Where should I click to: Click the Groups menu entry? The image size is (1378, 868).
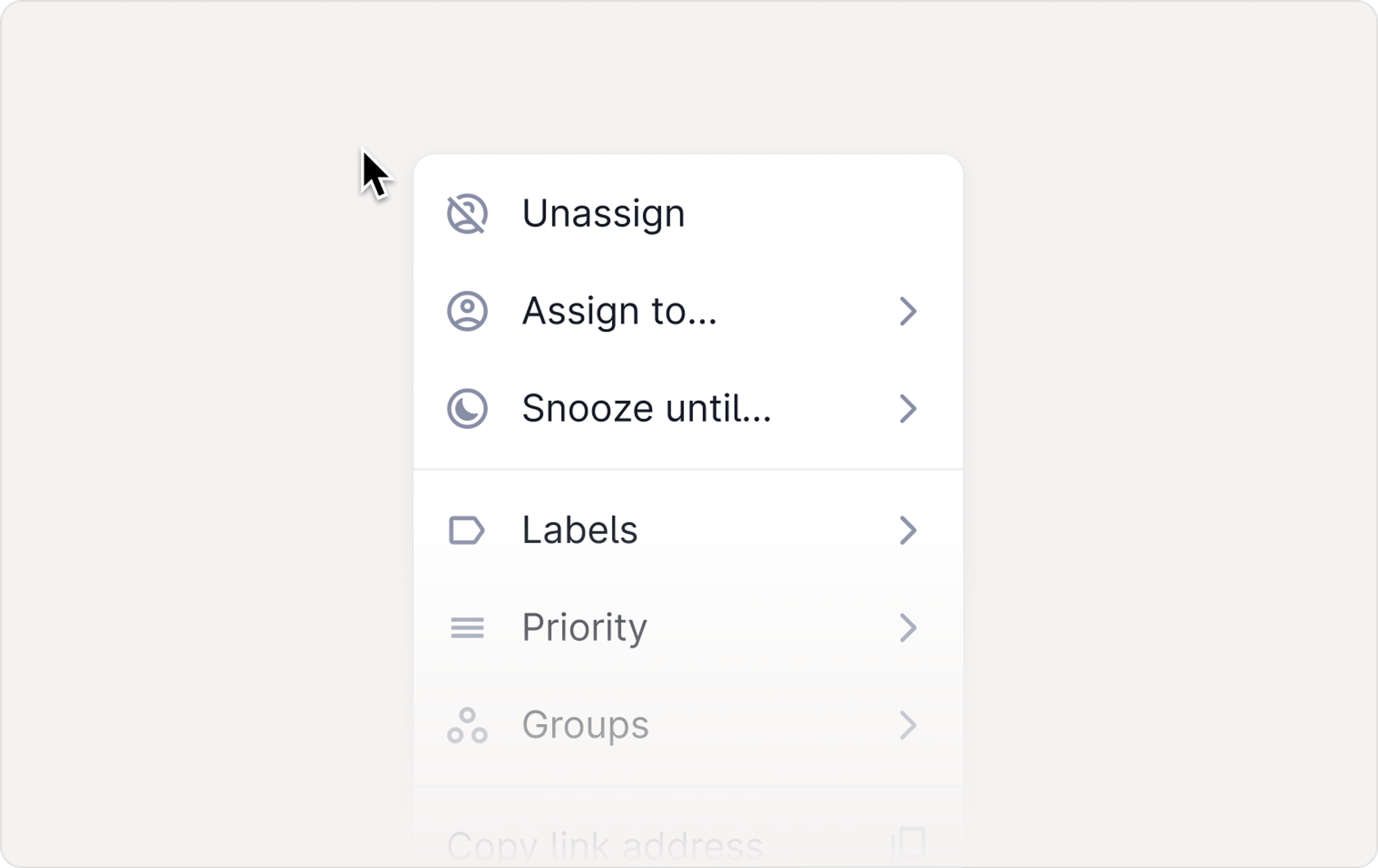click(585, 725)
